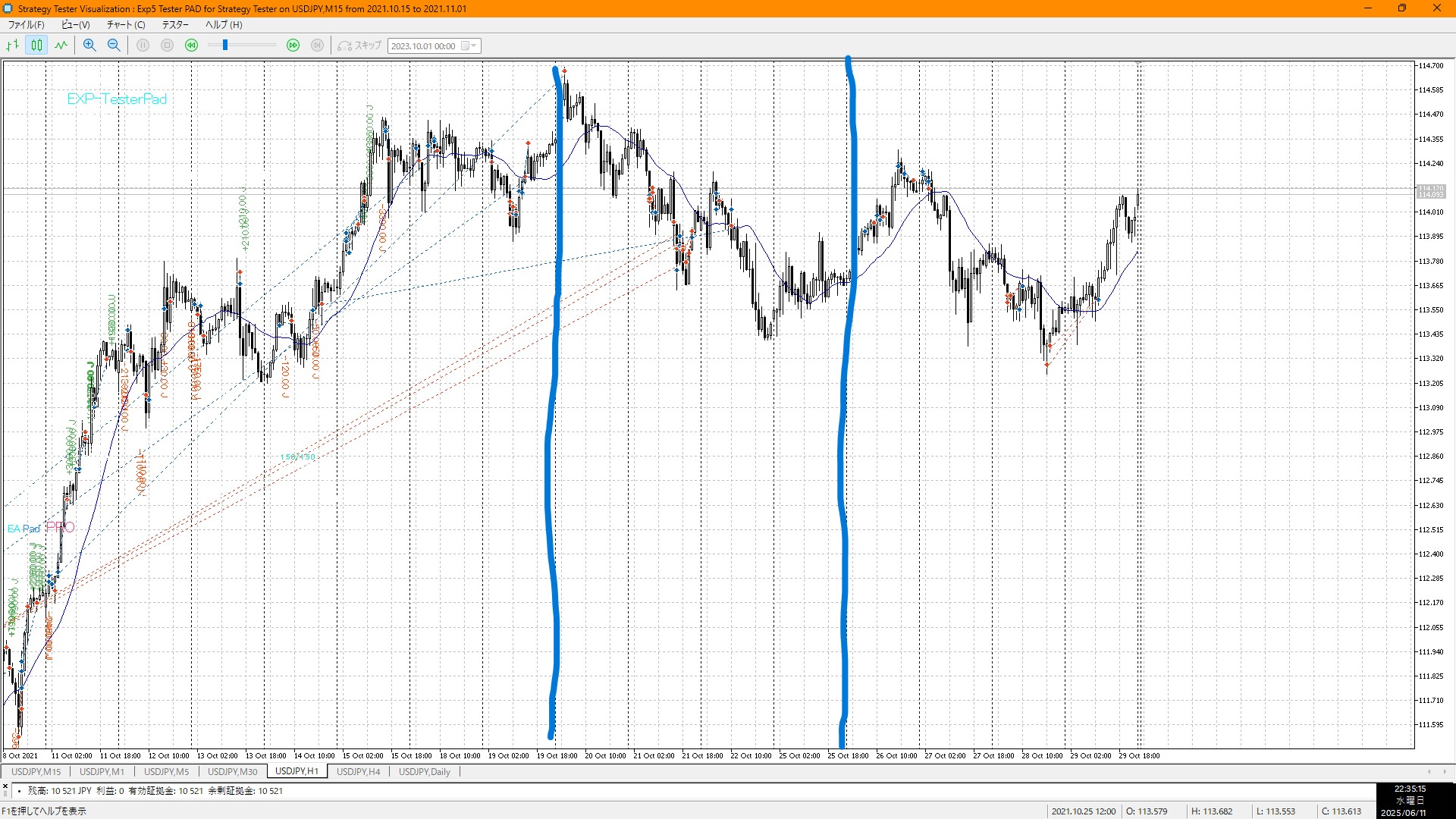
Task: Speed up the playback with fast-forward
Action: [x=293, y=45]
